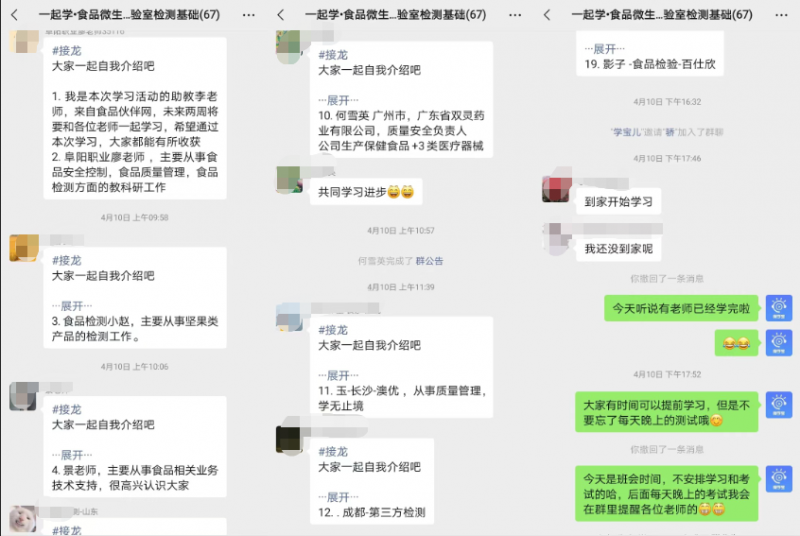The image size is (800, 536).
Task: Expand the message listing 11. 玉-长沙-澳优
Action: (x=338, y=376)
